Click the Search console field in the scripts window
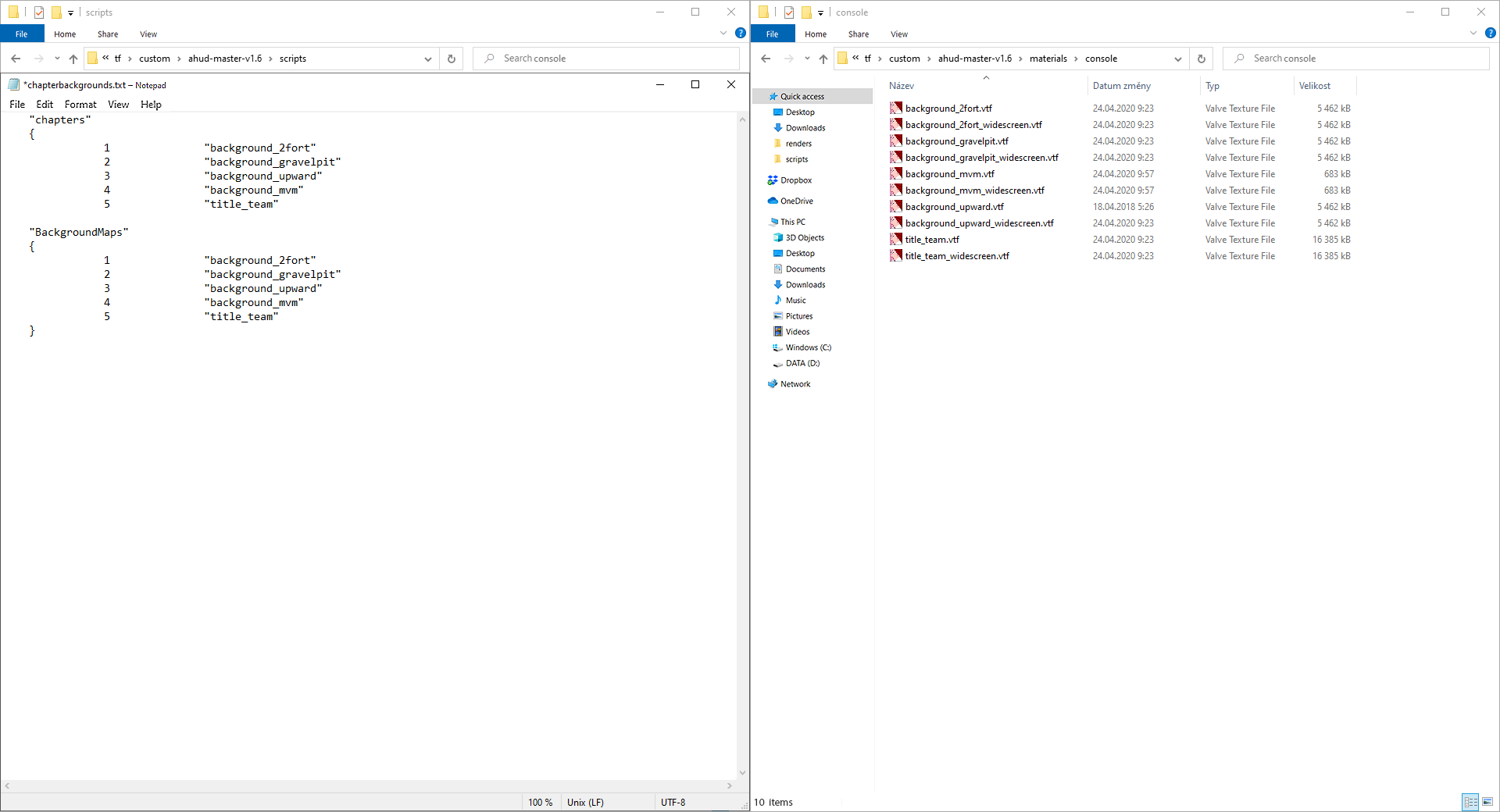The height and width of the screenshot is (812, 1500). coord(606,59)
